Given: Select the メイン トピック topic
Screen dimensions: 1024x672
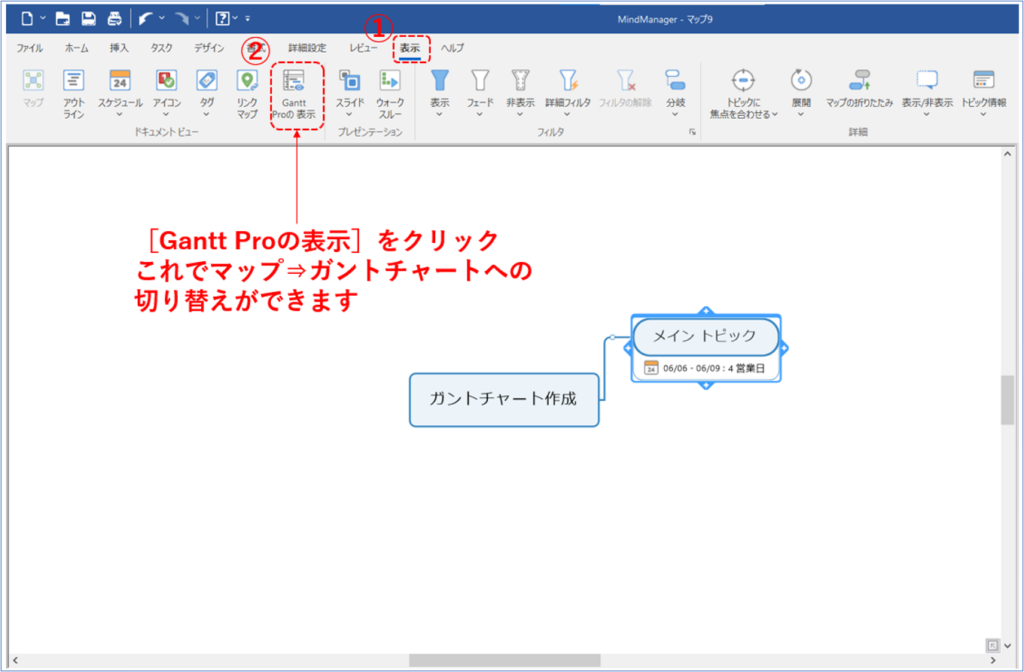Looking at the screenshot, I should click(x=706, y=336).
